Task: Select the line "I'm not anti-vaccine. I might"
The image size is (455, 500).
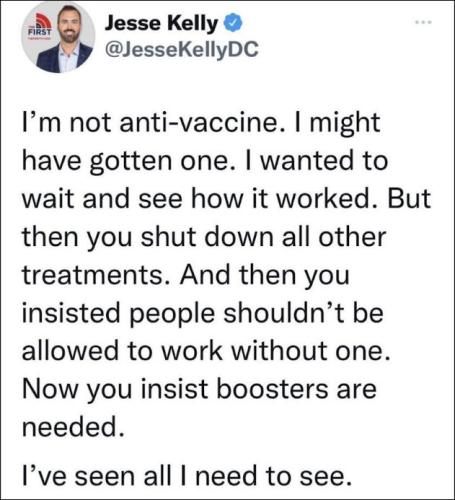Action: 201,122
